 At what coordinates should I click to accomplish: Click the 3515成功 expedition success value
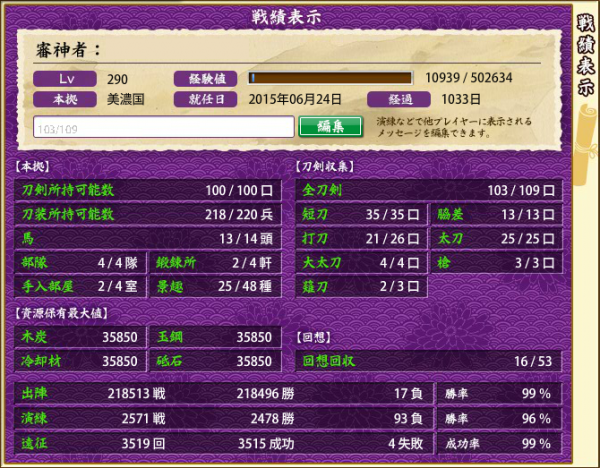[266, 444]
